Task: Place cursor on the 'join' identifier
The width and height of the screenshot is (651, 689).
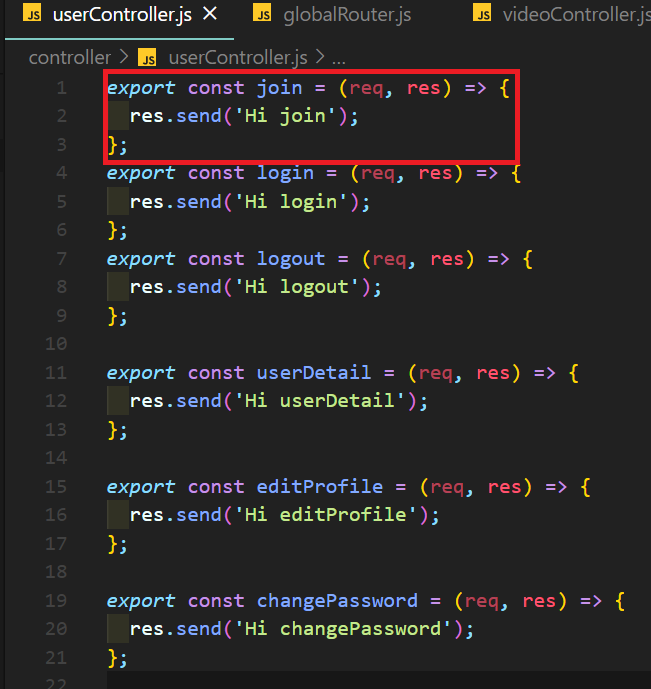Action: point(279,88)
